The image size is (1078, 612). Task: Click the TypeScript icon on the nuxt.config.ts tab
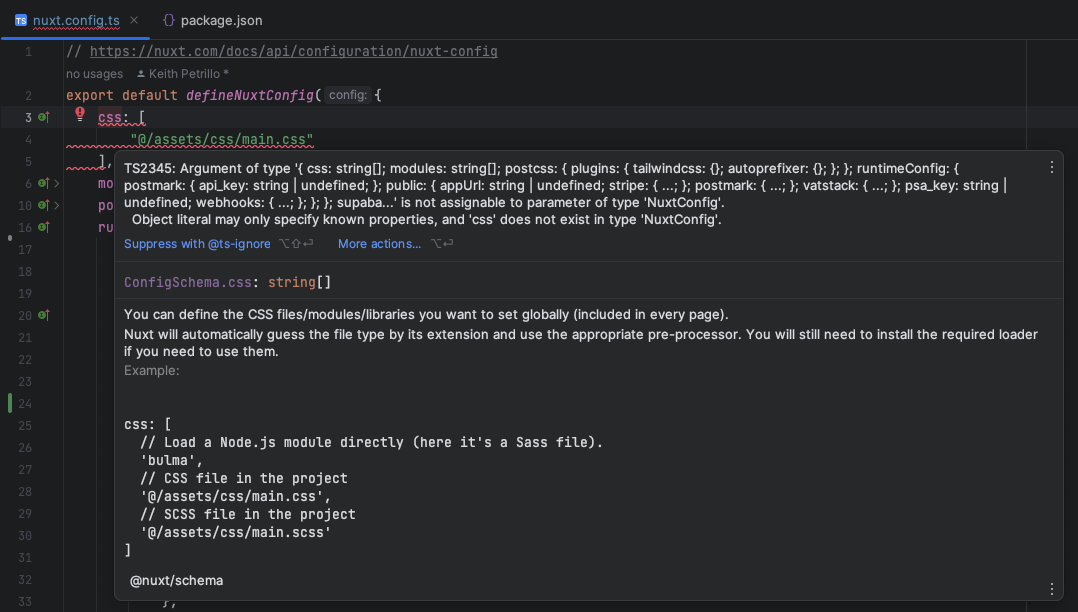20,18
